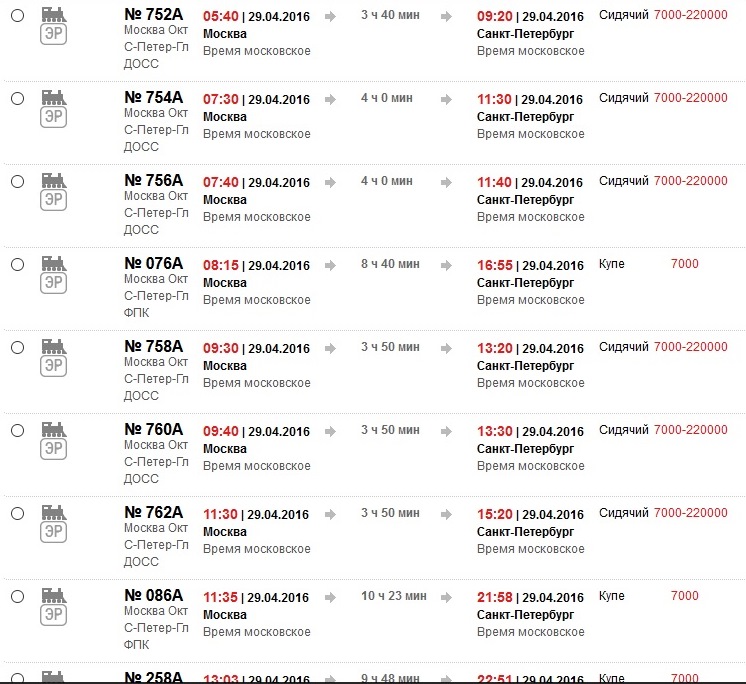746x684 pixels.
Task: Pick train 076А radio button
Action: [x=17, y=264]
